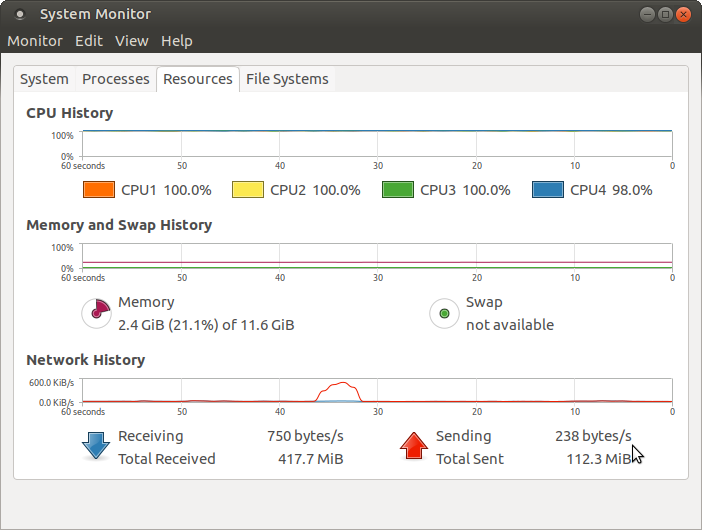Viewport: 702px width, 530px height.
Task: Click the Memory pie chart icon
Action: (x=95, y=314)
